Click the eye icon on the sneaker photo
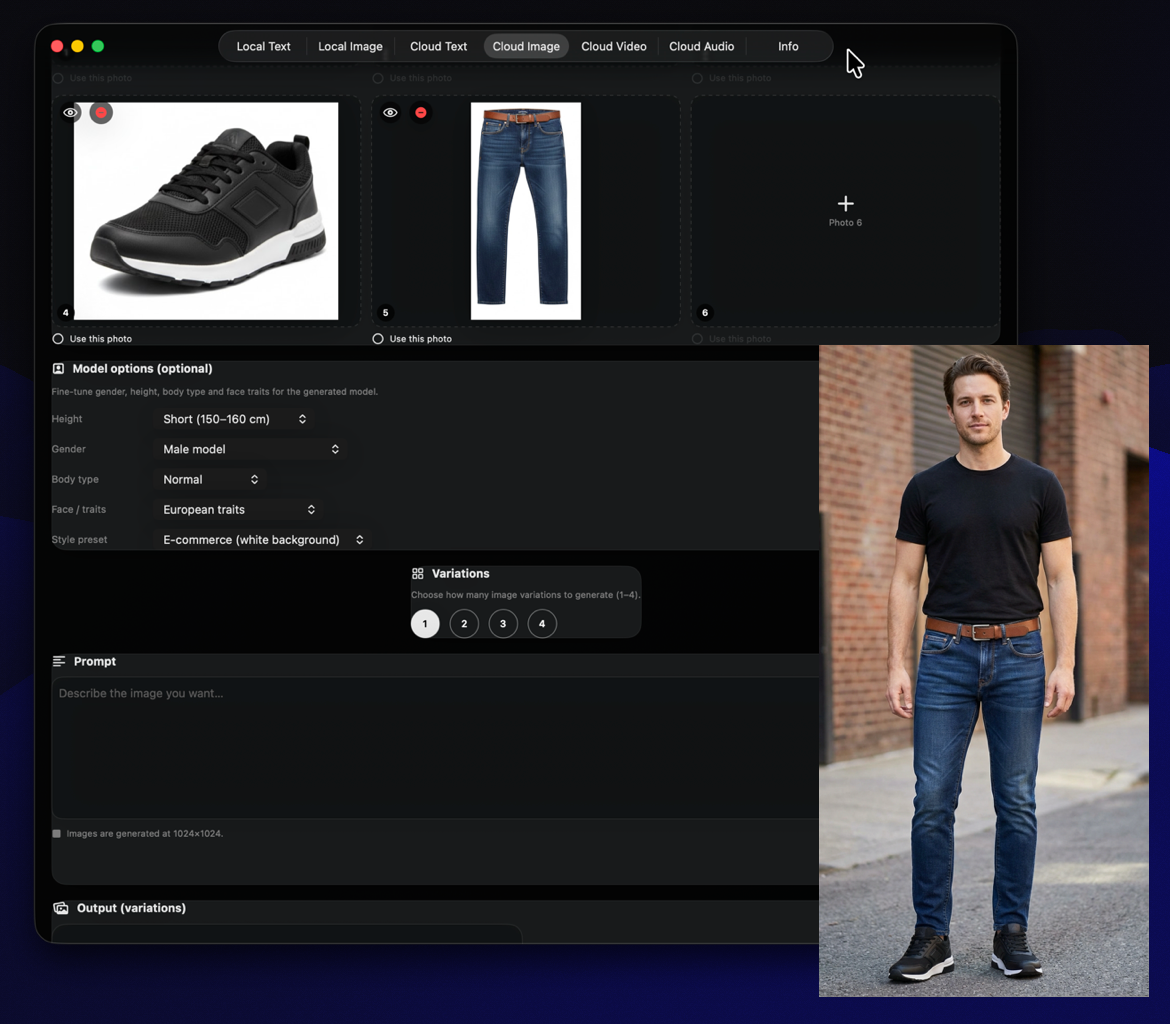The image size is (1170, 1024). point(70,113)
